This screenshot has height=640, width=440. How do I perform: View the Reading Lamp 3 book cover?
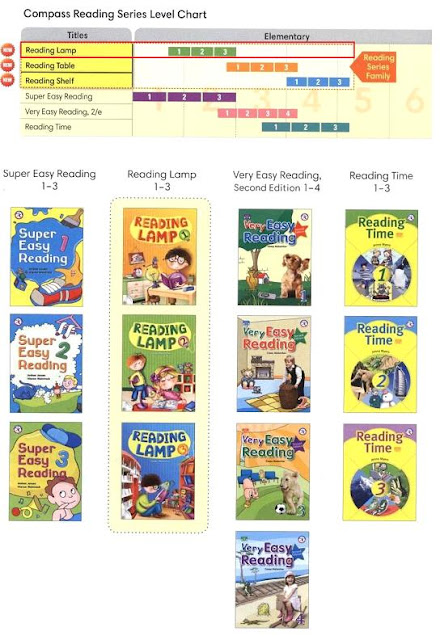pyautogui.click(x=158, y=471)
